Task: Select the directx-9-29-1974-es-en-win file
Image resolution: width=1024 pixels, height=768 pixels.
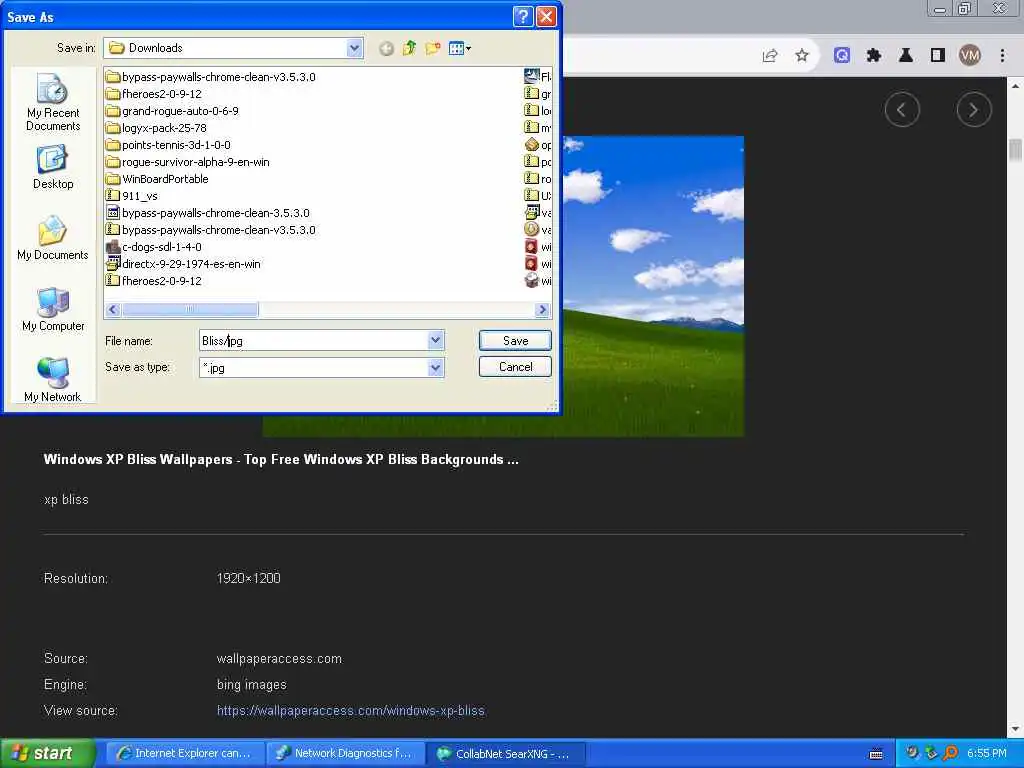Action: click(x=184, y=264)
